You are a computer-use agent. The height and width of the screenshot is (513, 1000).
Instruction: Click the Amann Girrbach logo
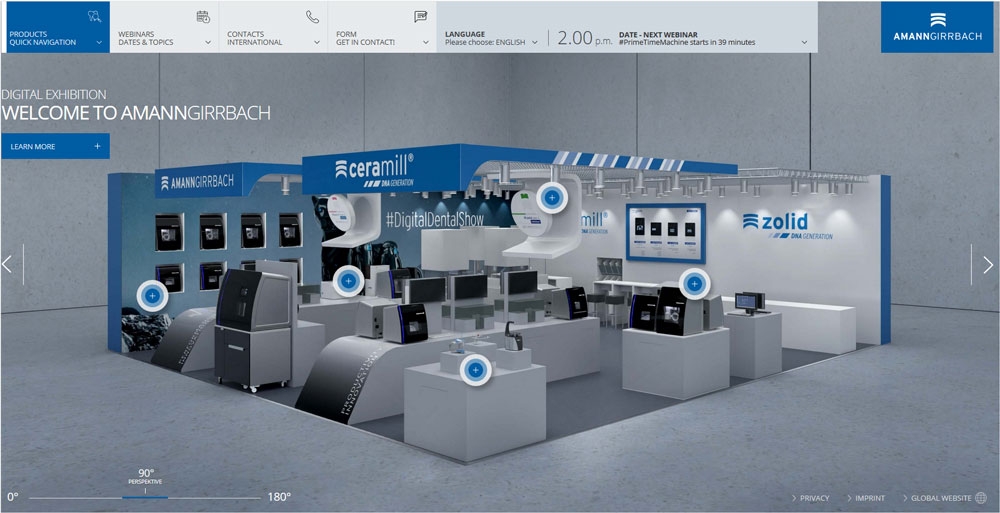[x=937, y=27]
